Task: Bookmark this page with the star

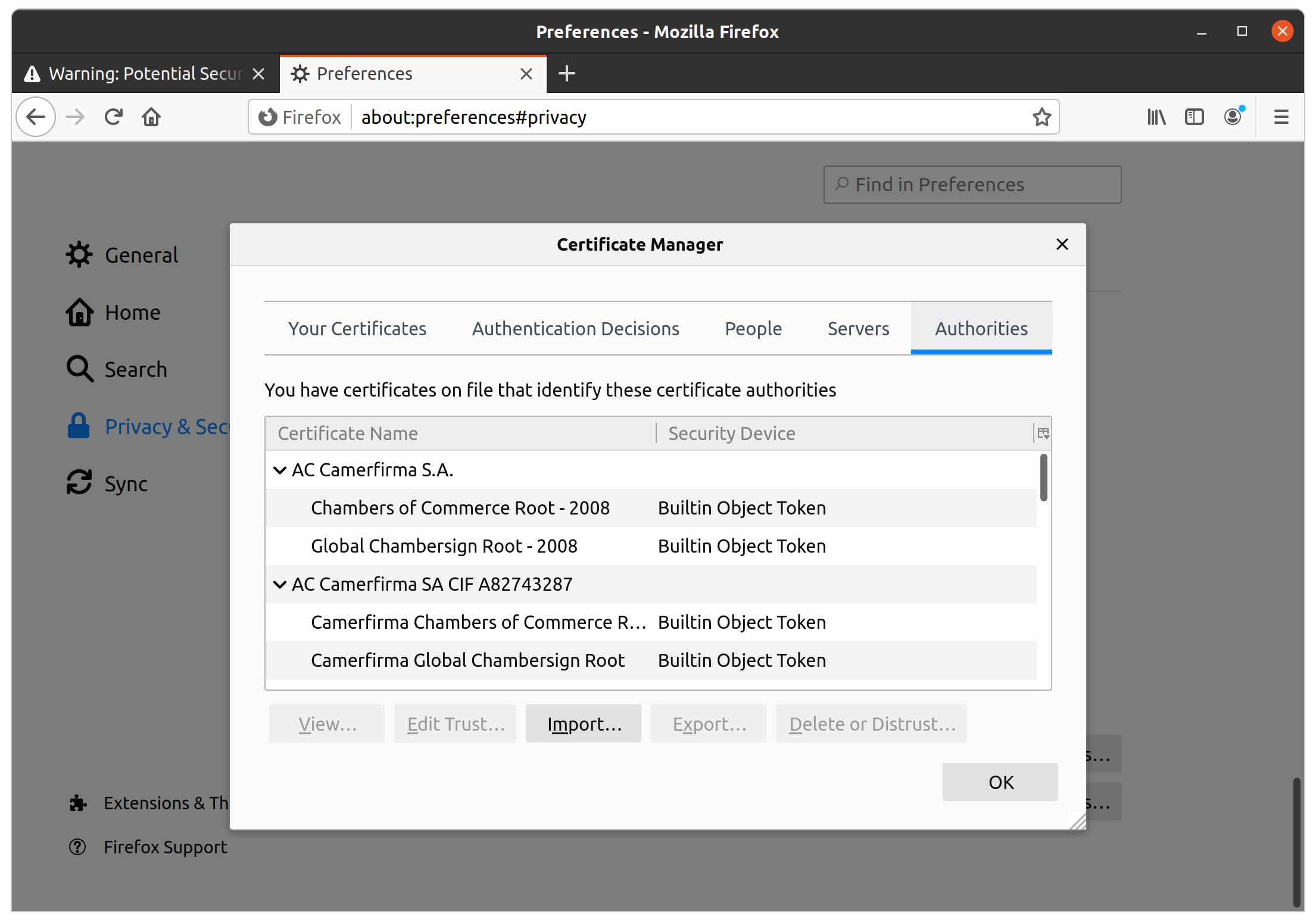Action: (x=1041, y=117)
